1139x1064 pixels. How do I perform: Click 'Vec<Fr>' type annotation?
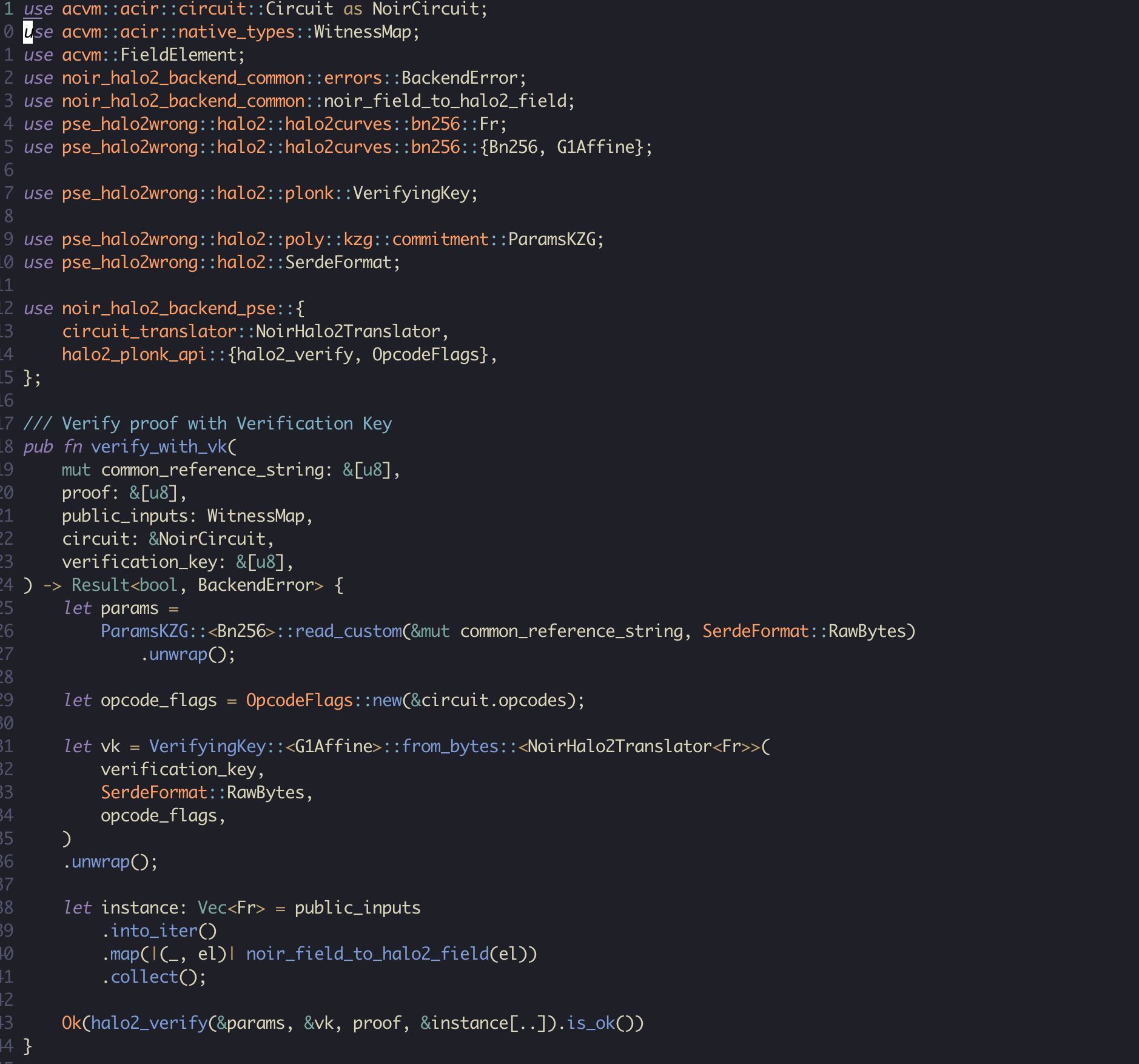coord(232,907)
